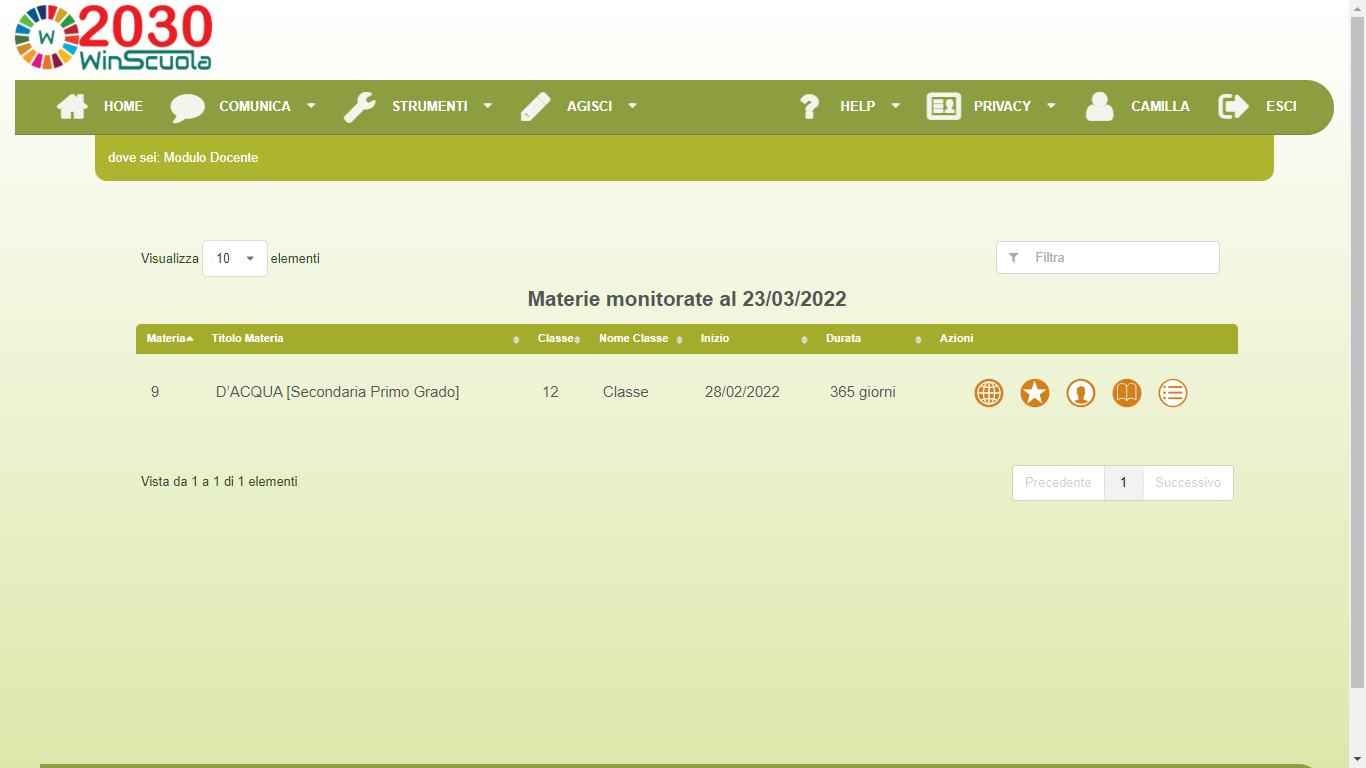
Task: Expand the AGISCI dropdown arrow
Action: pos(633,106)
